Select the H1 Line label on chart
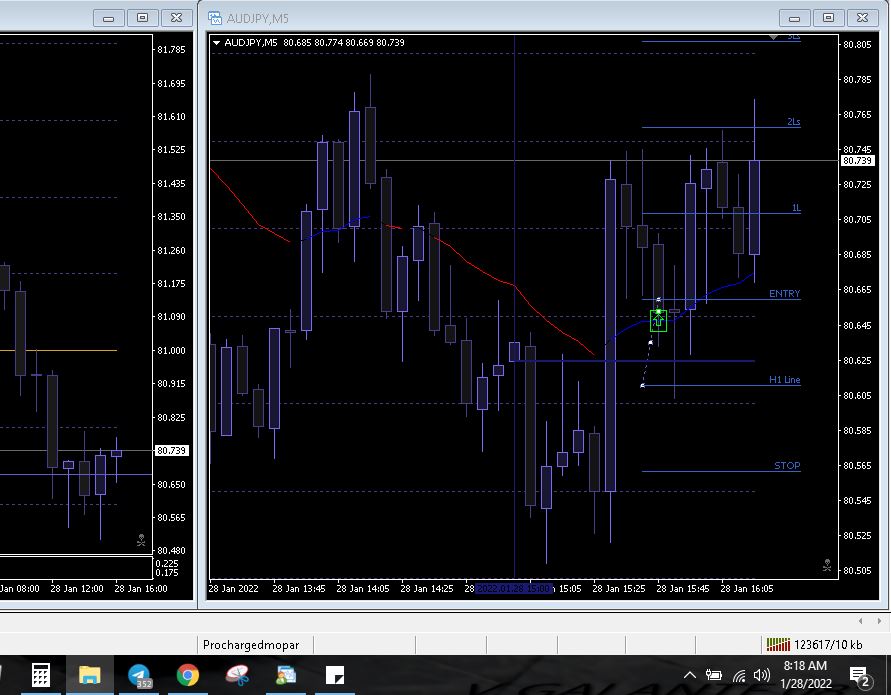 [784, 380]
